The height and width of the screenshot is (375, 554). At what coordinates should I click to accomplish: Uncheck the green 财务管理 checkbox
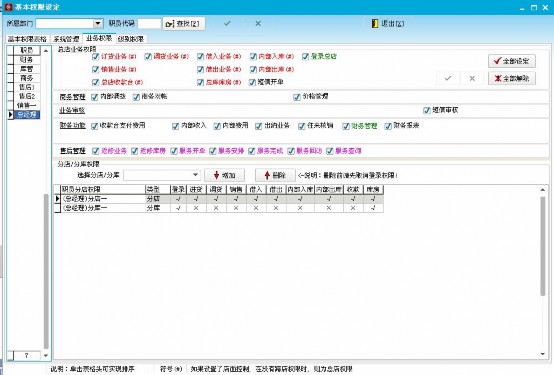coord(346,126)
